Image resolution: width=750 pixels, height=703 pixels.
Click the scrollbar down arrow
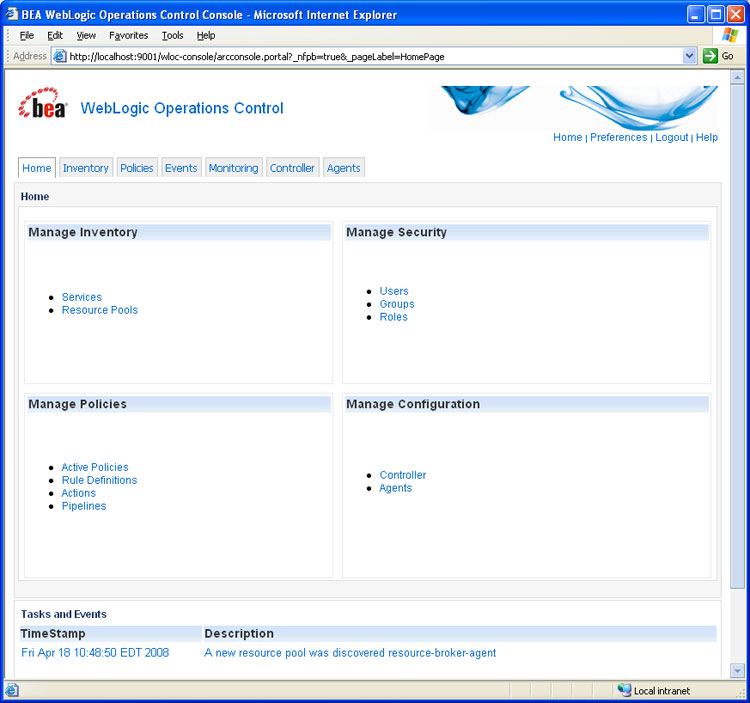tap(737, 671)
